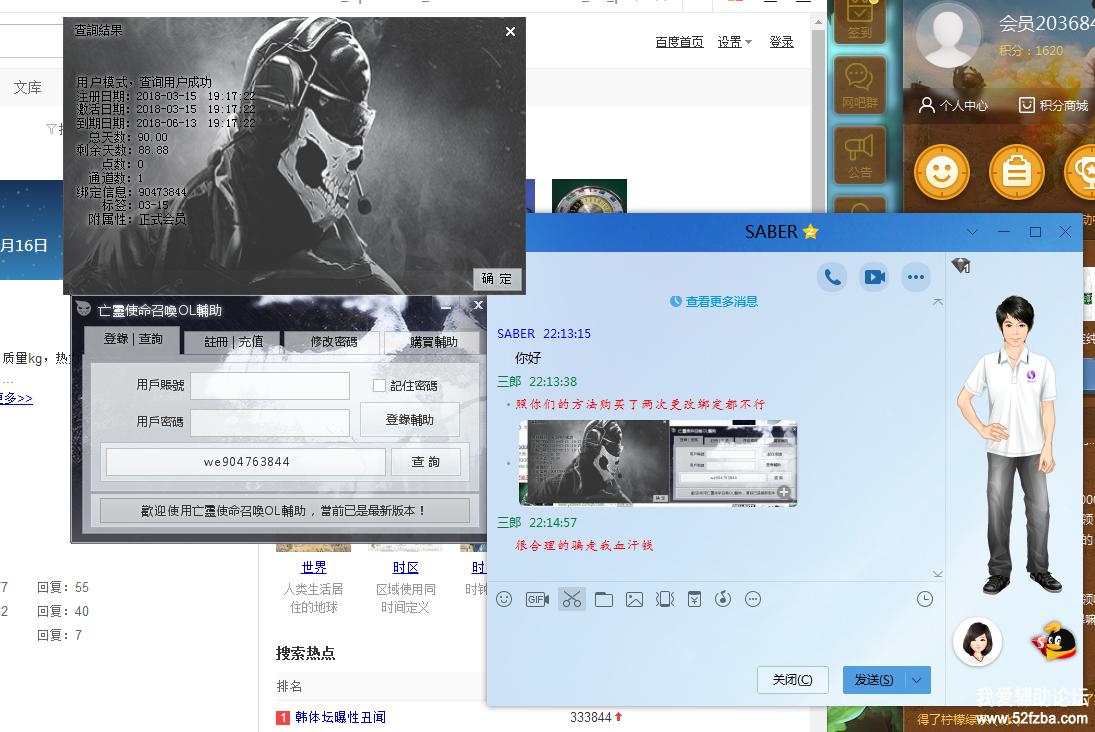Open the SABER window dropdown chevron
The width and height of the screenshot is (1095, 732).
point(972,232)
